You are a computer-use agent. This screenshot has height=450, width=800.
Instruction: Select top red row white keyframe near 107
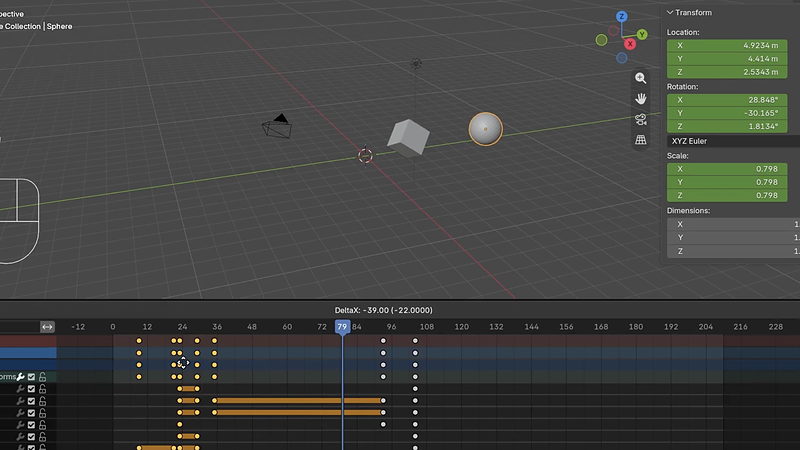pos(415,341)
